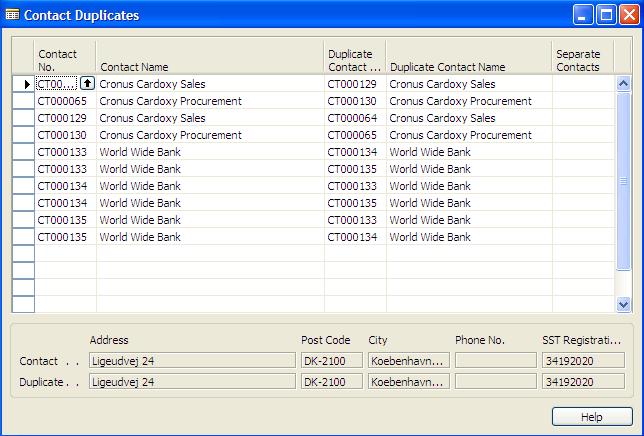644x436 pixels.
Task: Click the Help button
Action: click(592, 417)
